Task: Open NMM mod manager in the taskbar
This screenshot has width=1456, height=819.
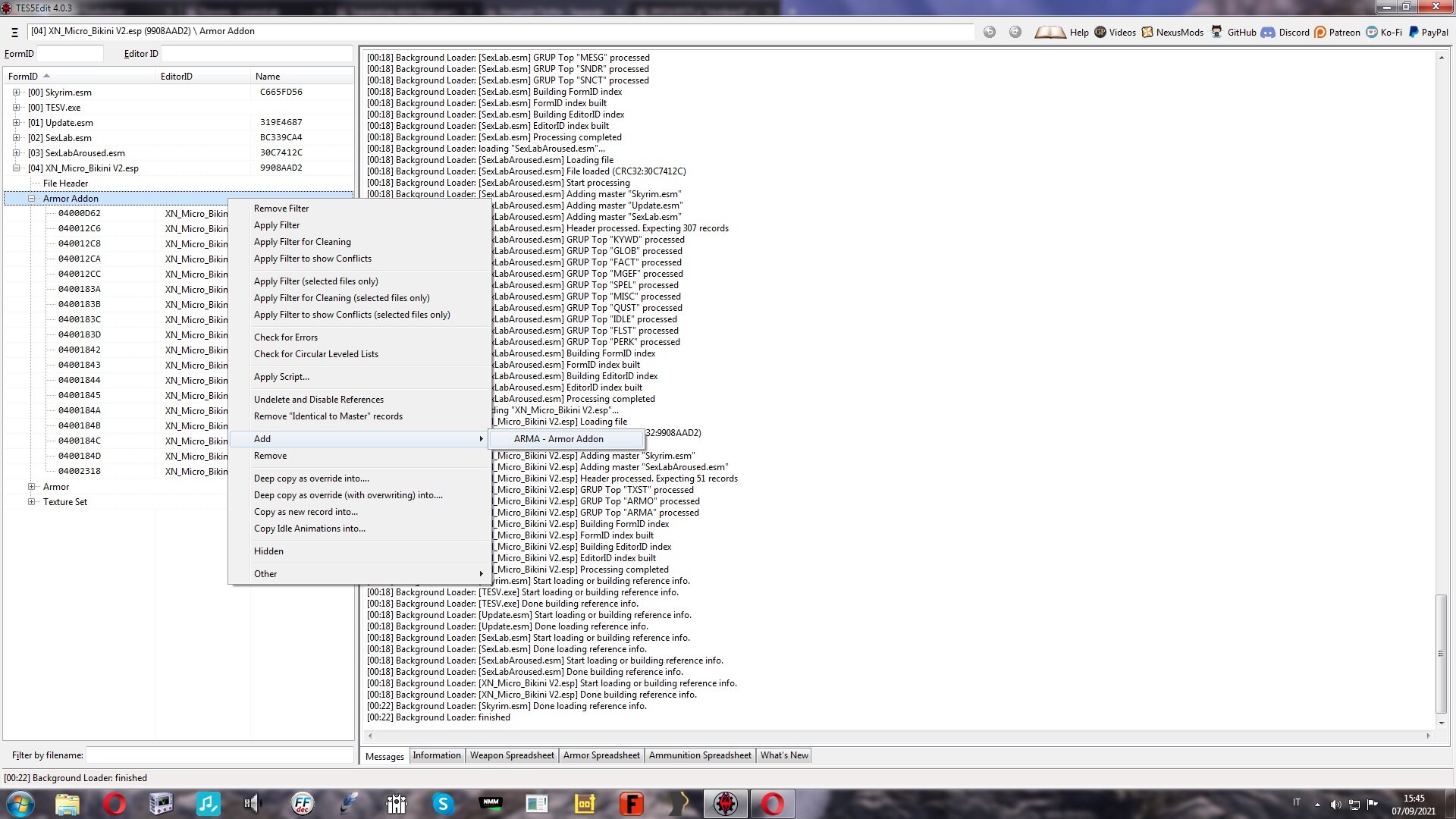Action: click(491, 804)
